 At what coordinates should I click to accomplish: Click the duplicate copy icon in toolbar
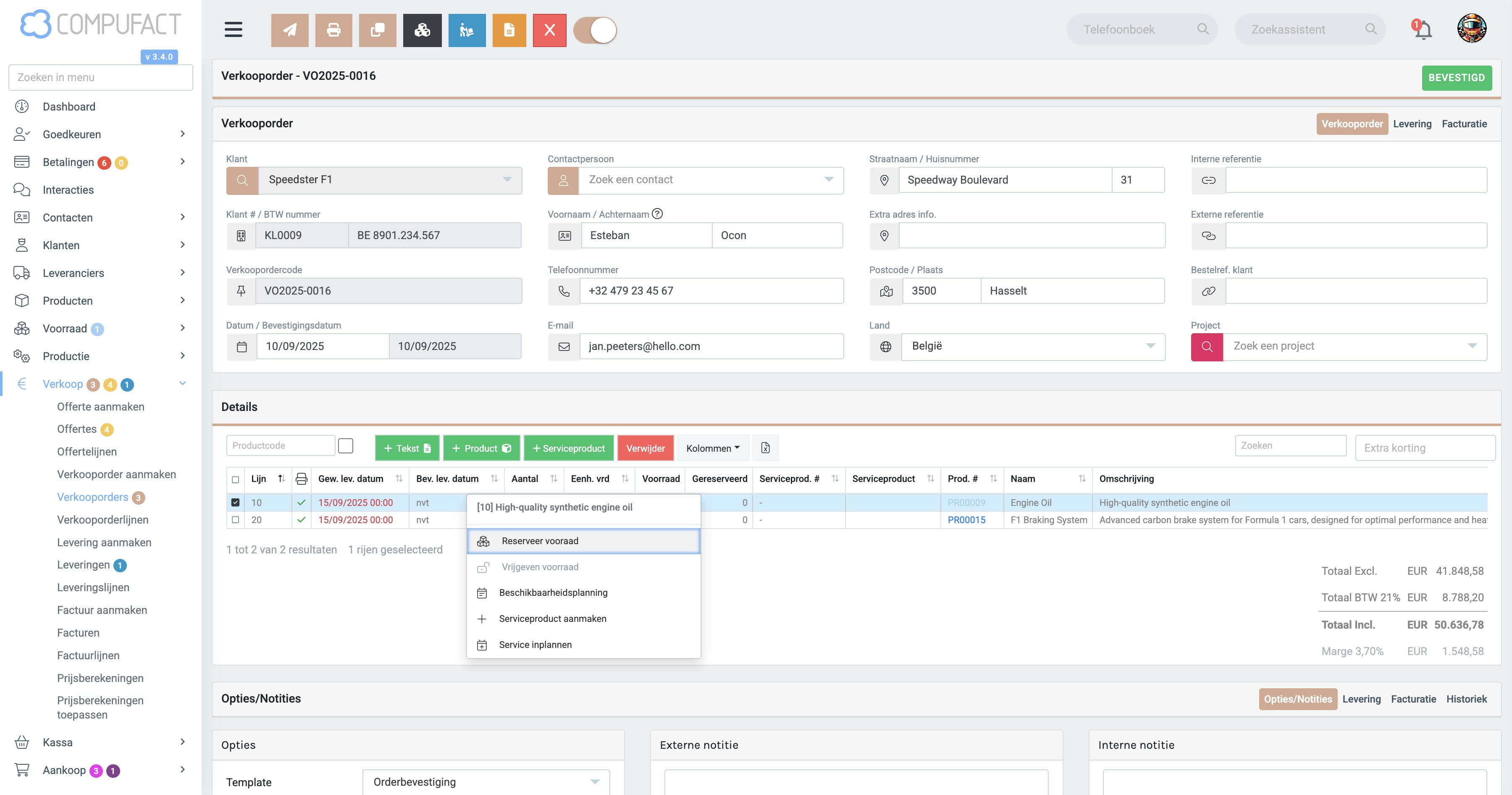378,30
